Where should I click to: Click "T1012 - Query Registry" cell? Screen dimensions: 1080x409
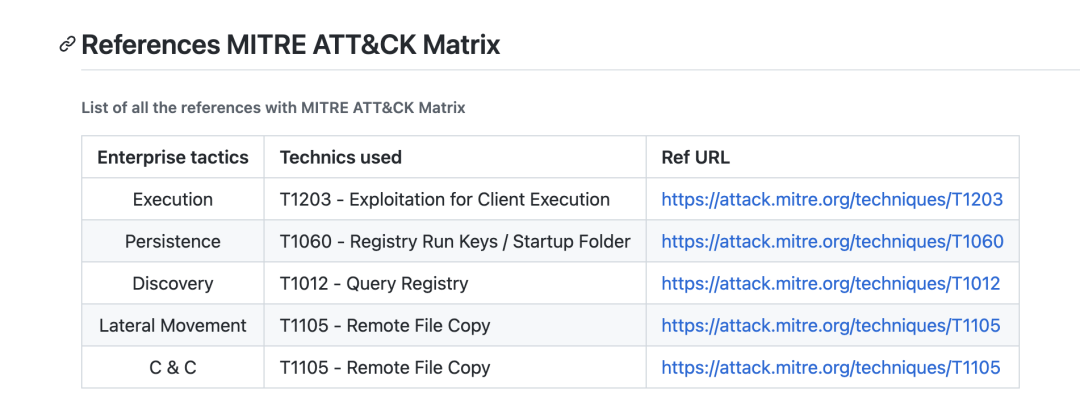click(455, 284)
